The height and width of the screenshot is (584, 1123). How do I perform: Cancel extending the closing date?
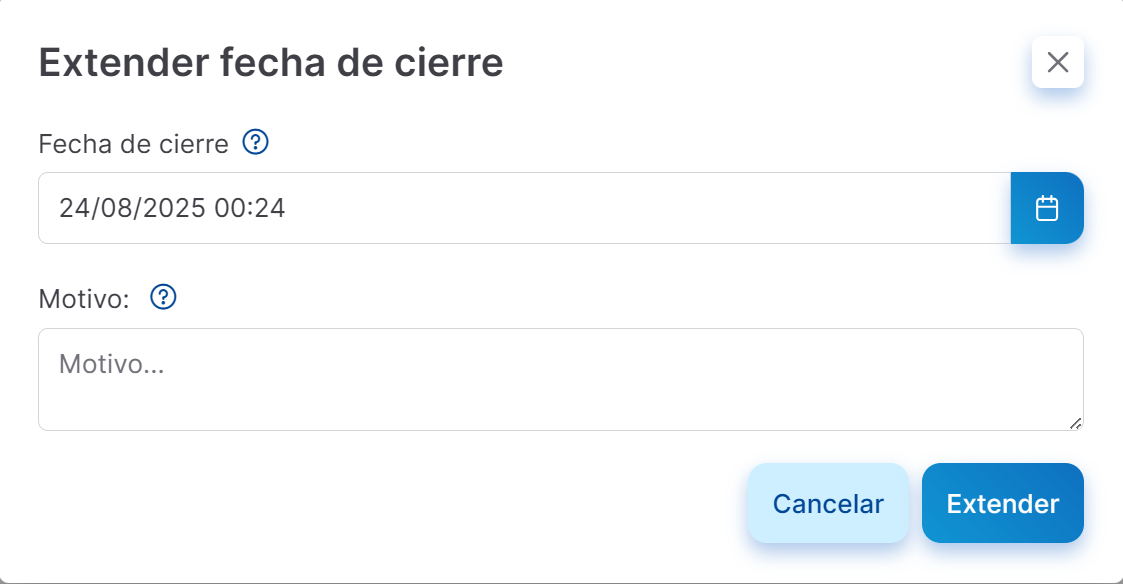pyautogui.click(x=828, y=503)
